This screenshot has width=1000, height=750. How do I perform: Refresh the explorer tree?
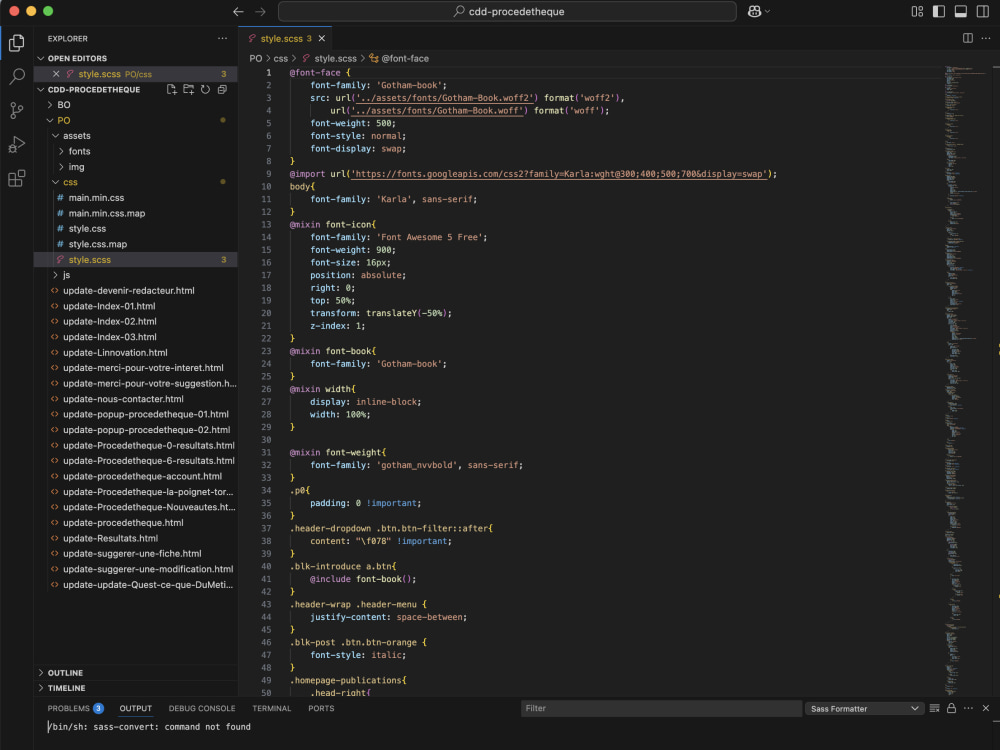(205, 89)
